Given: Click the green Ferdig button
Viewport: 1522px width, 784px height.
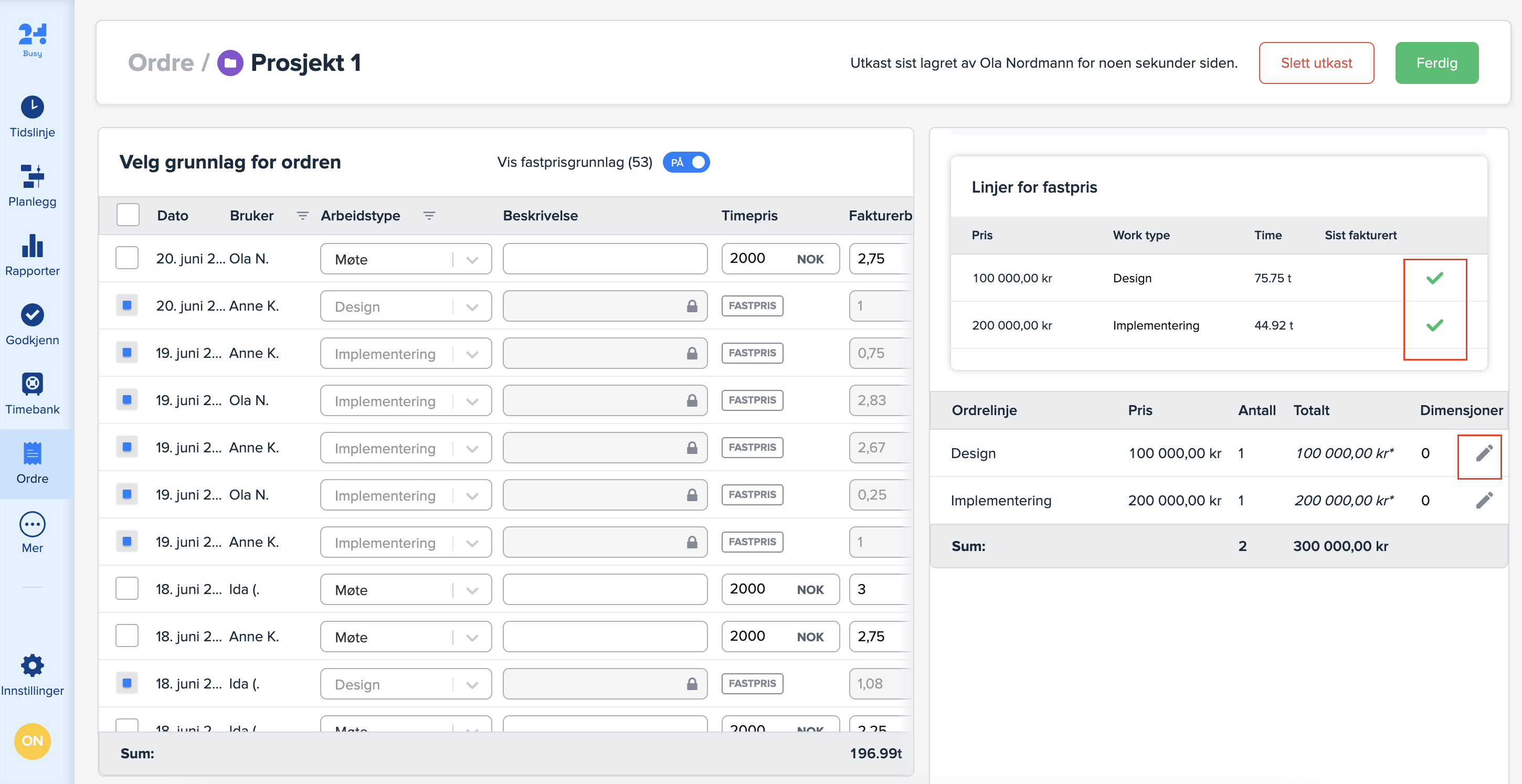Looking at the screenshot, I should click(1436, 62).
